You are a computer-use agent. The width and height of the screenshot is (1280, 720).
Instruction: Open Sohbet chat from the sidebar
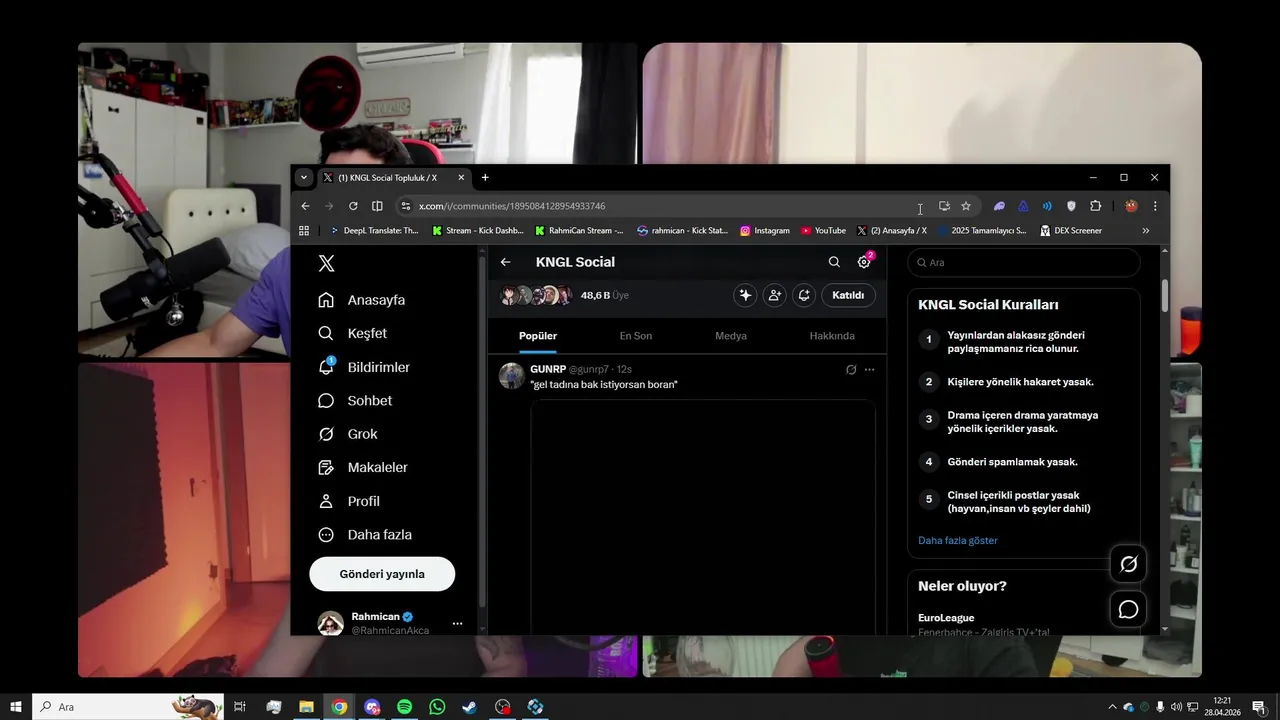pos(355,400)
